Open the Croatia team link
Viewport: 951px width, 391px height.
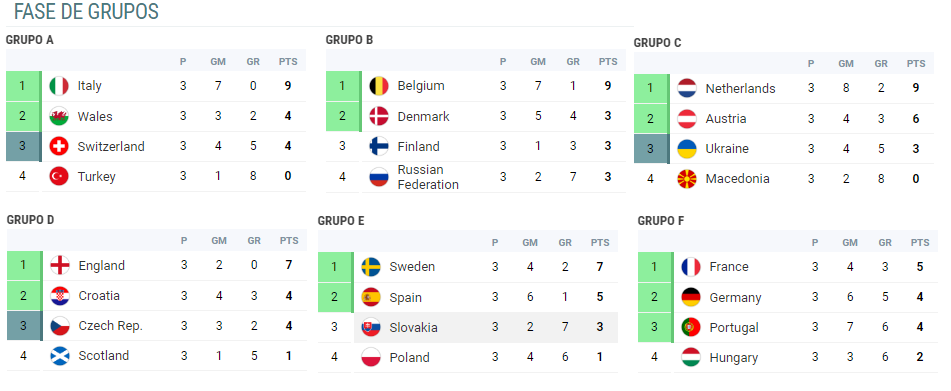(x=99, y=296)
